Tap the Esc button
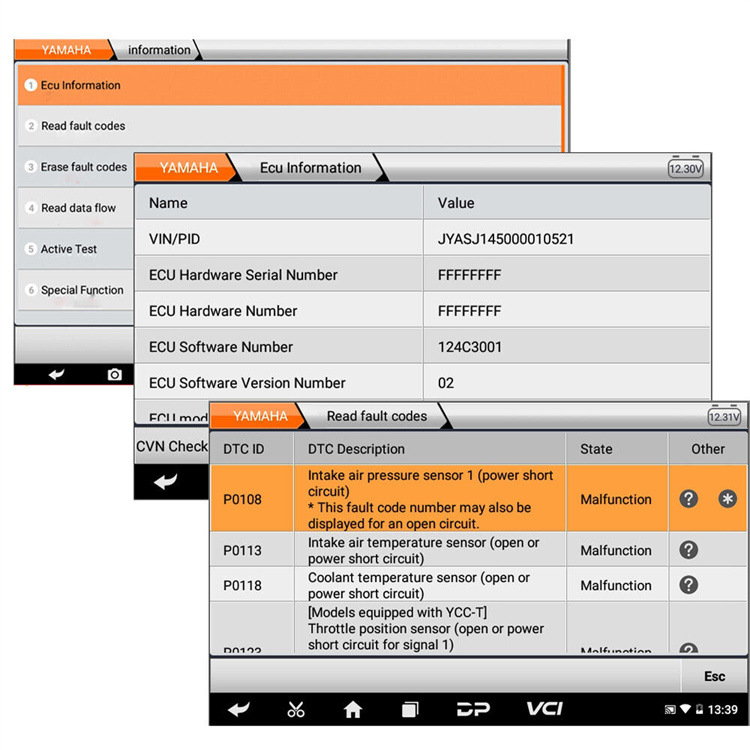The height and width of the screenshot is (750, 750). [x=714, y=676]
